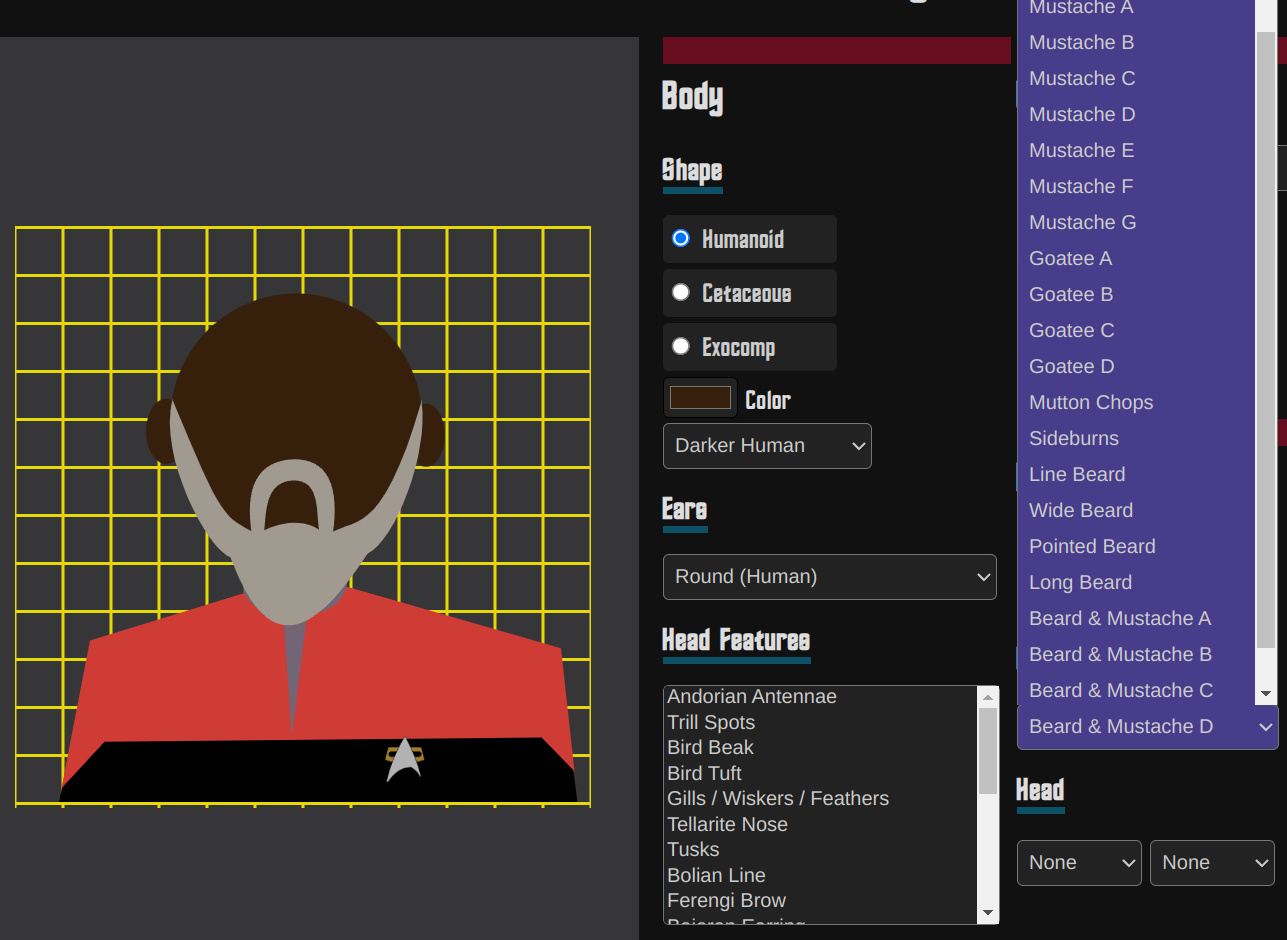1287x940 pixels.
Task: Click the Head Features list down arrow
Action: point(988,913)
